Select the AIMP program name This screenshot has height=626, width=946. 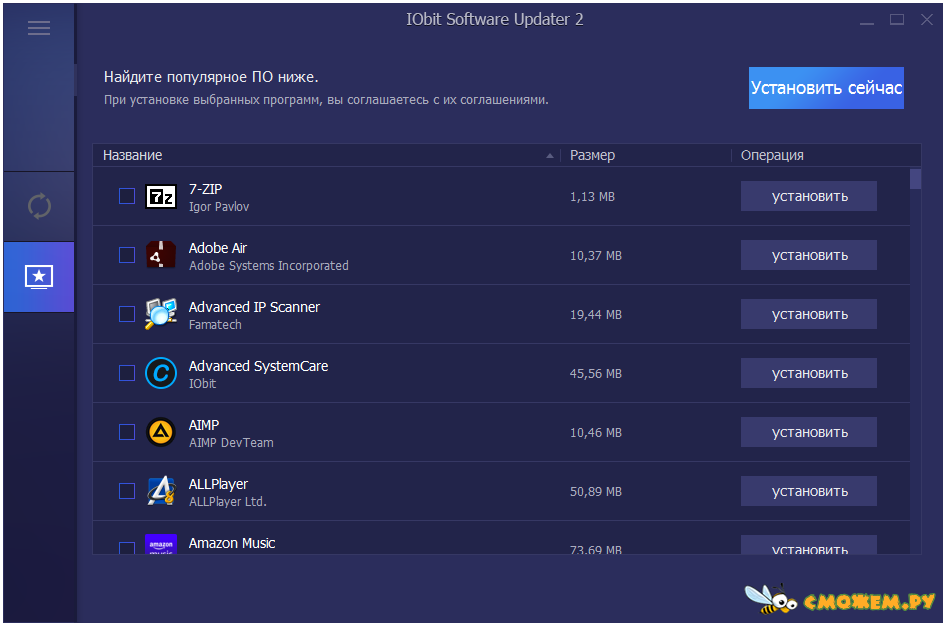(204, 425)
